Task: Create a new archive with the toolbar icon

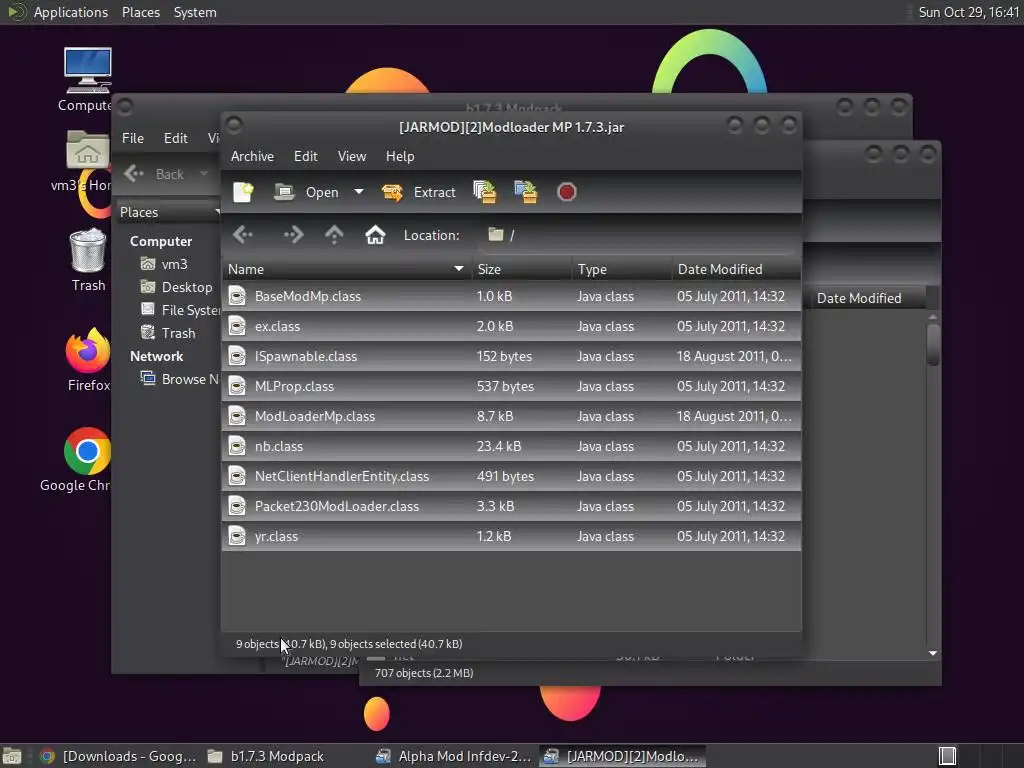Action: tap(243, 192)
